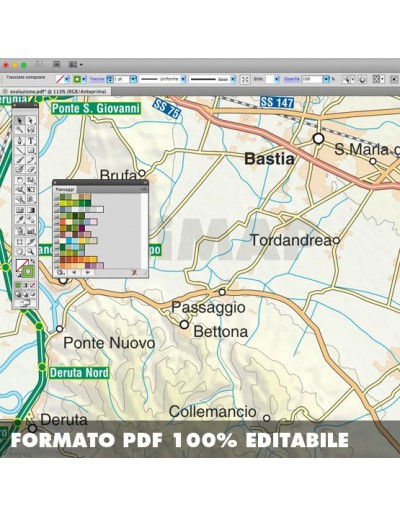Select the Rectangle tool

(x=30, y=150)
